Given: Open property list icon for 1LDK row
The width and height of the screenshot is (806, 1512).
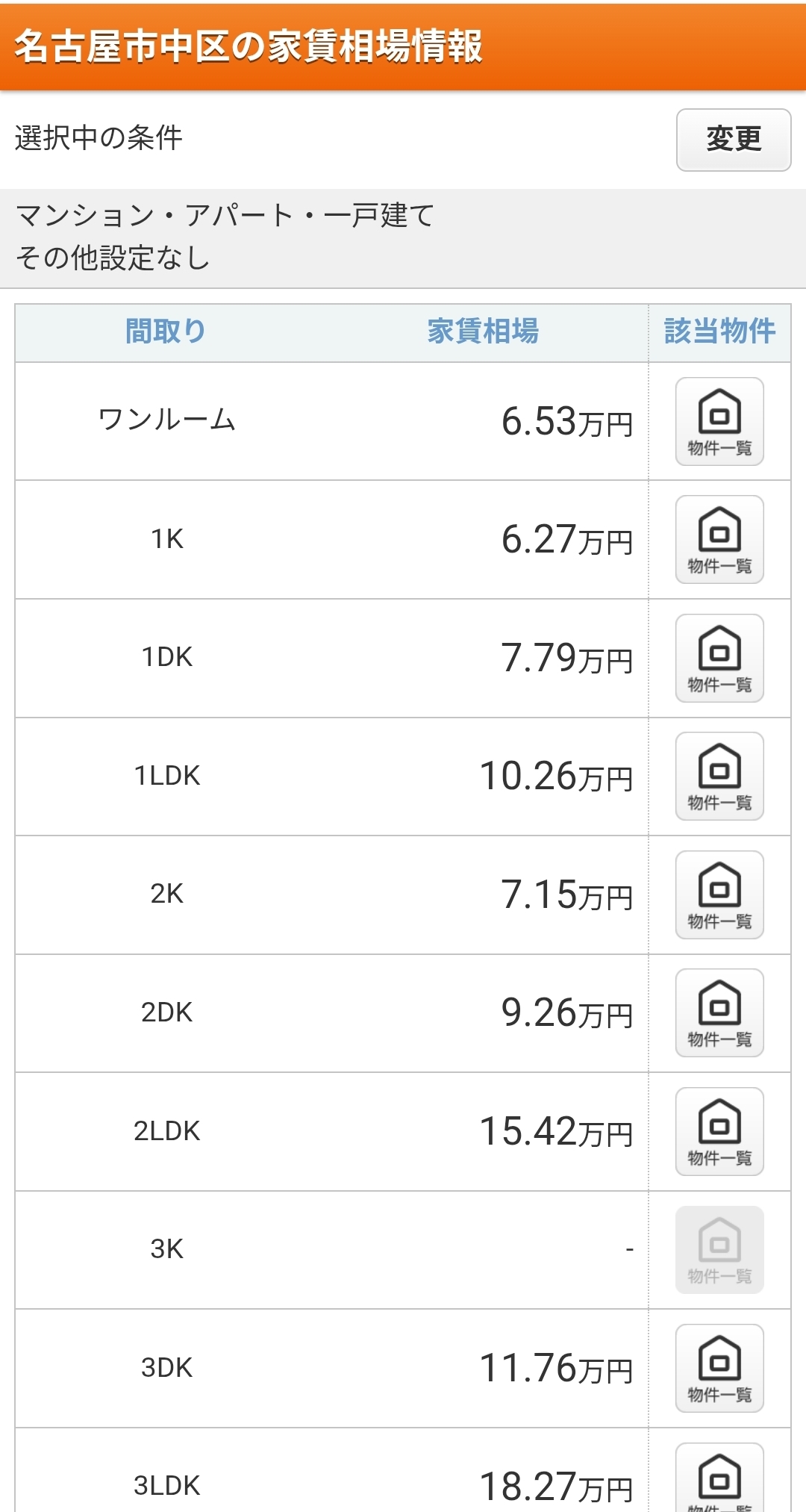Looking at the screenshot, I should 719,777.
